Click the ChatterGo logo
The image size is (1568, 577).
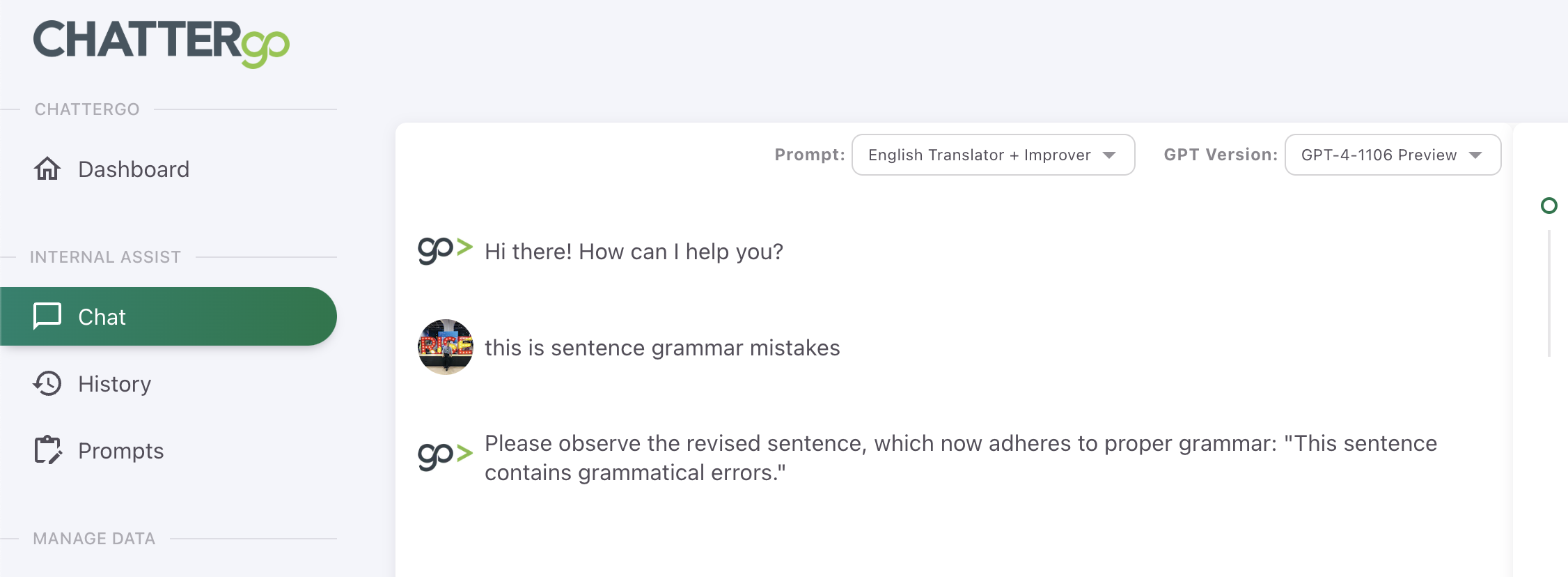(162, 43)
